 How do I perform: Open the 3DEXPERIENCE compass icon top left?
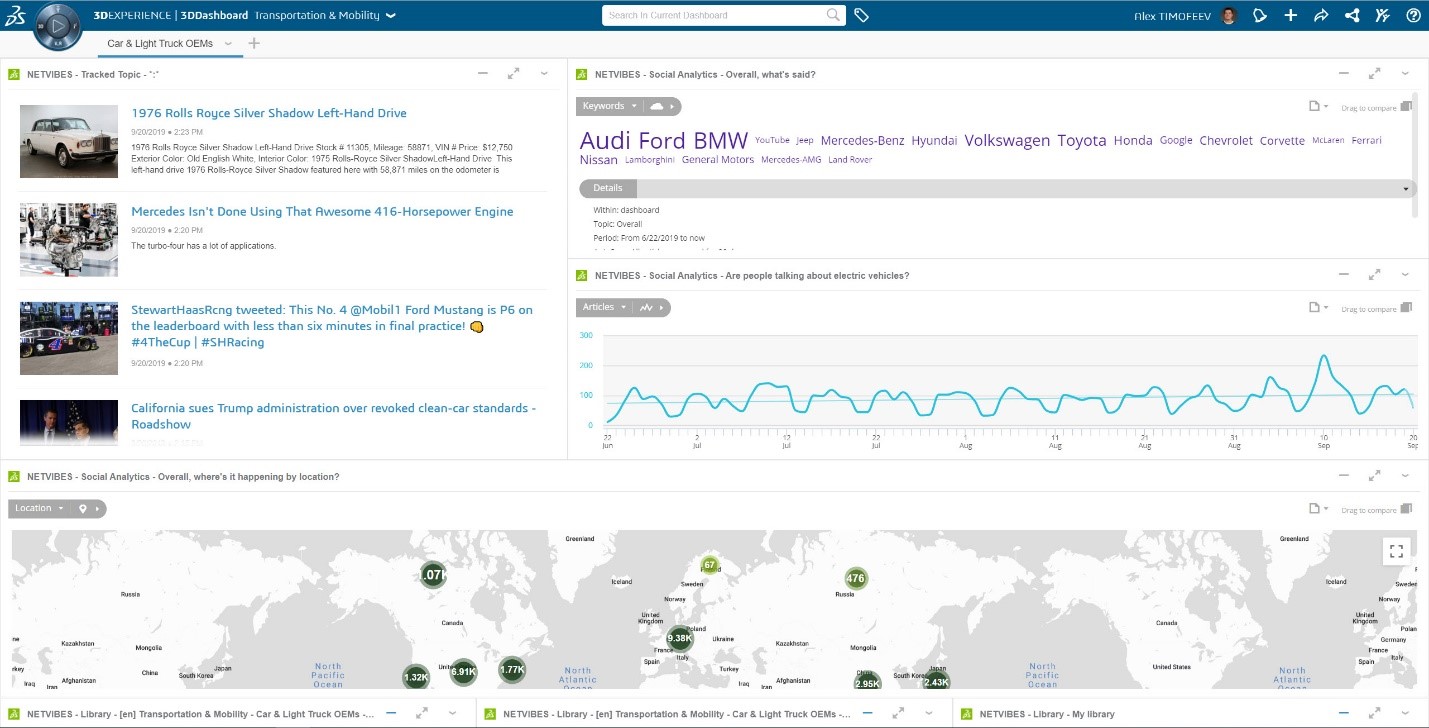coord(57,27)
